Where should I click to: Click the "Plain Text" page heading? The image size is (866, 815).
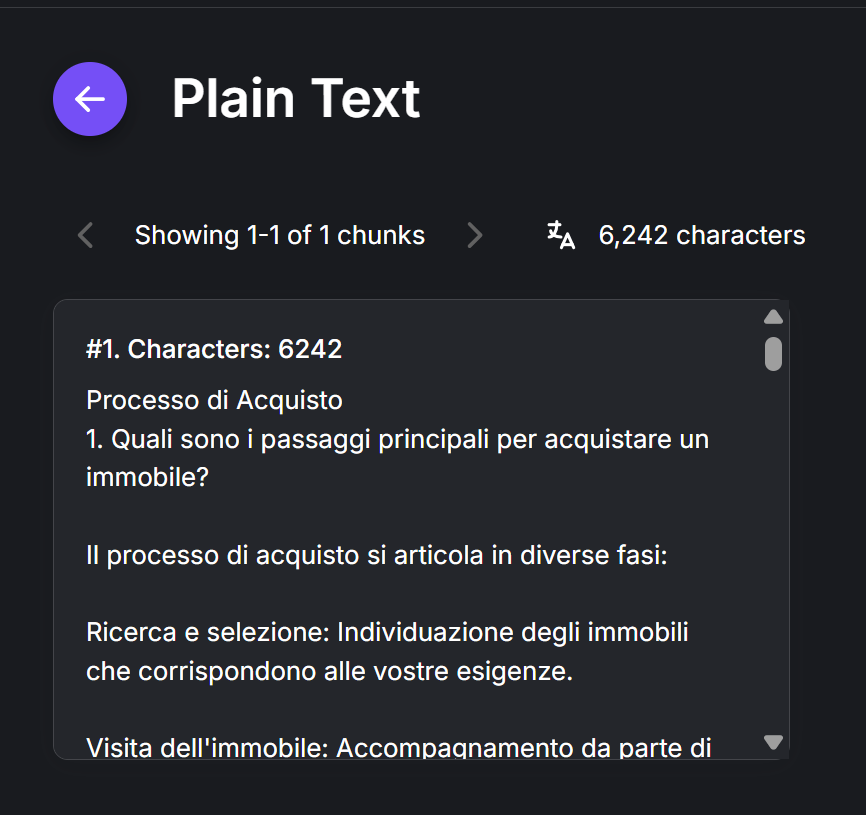(296, 99)
